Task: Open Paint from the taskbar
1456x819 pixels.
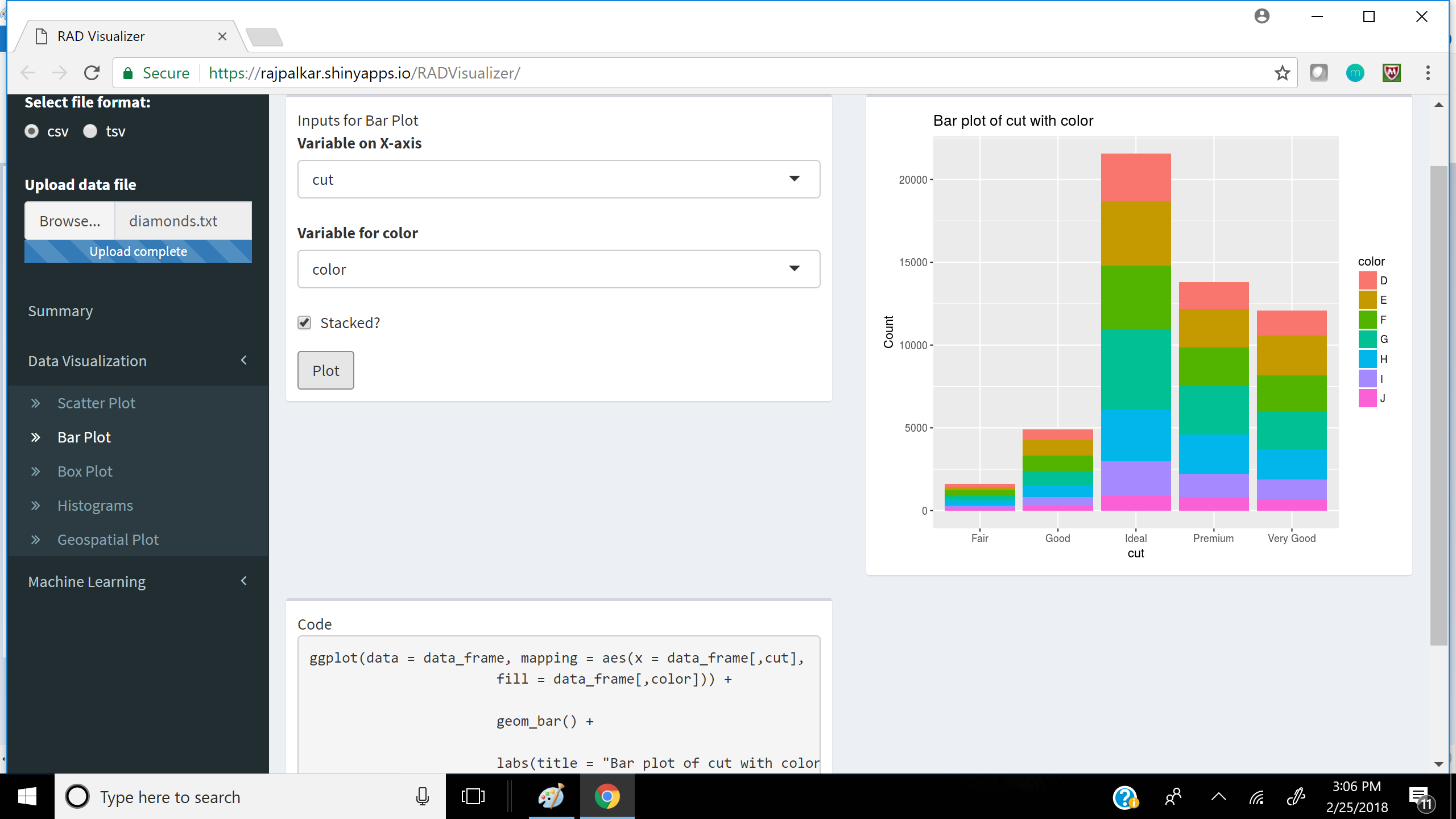Action: pos(551,796)
